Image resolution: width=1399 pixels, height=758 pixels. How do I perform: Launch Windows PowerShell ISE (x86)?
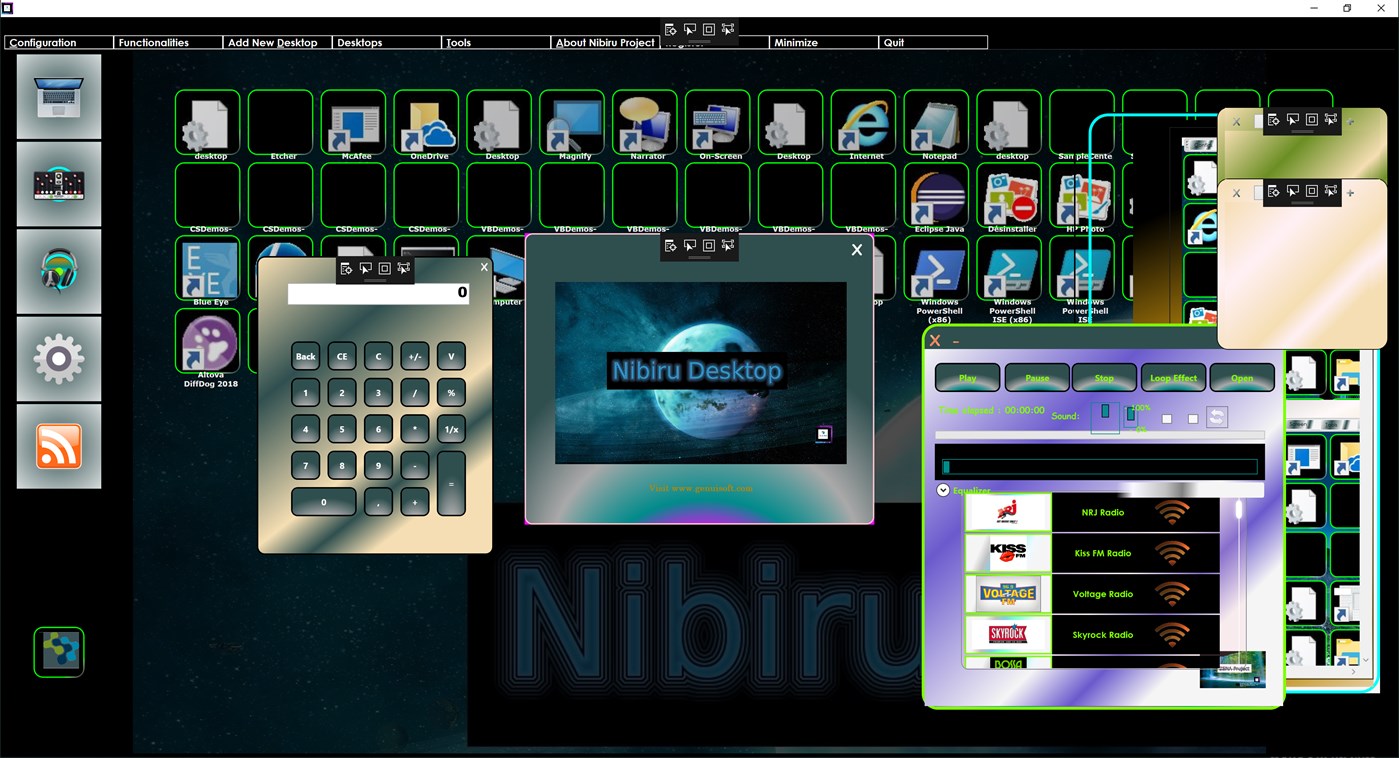click(1009, 272)
